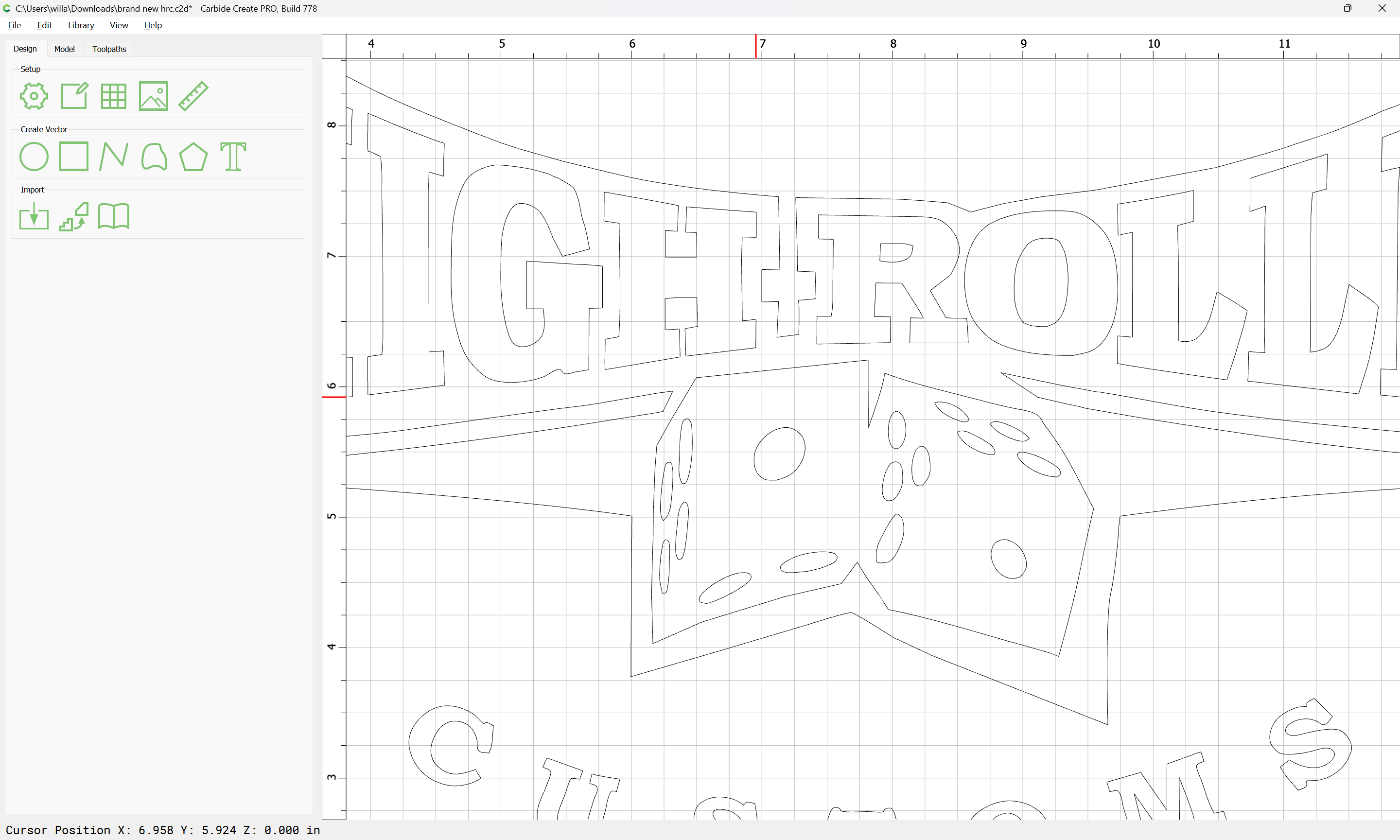Screen dimensions: 1400x840
Task: Click the background image icon
Action: (x=153, y=96)
